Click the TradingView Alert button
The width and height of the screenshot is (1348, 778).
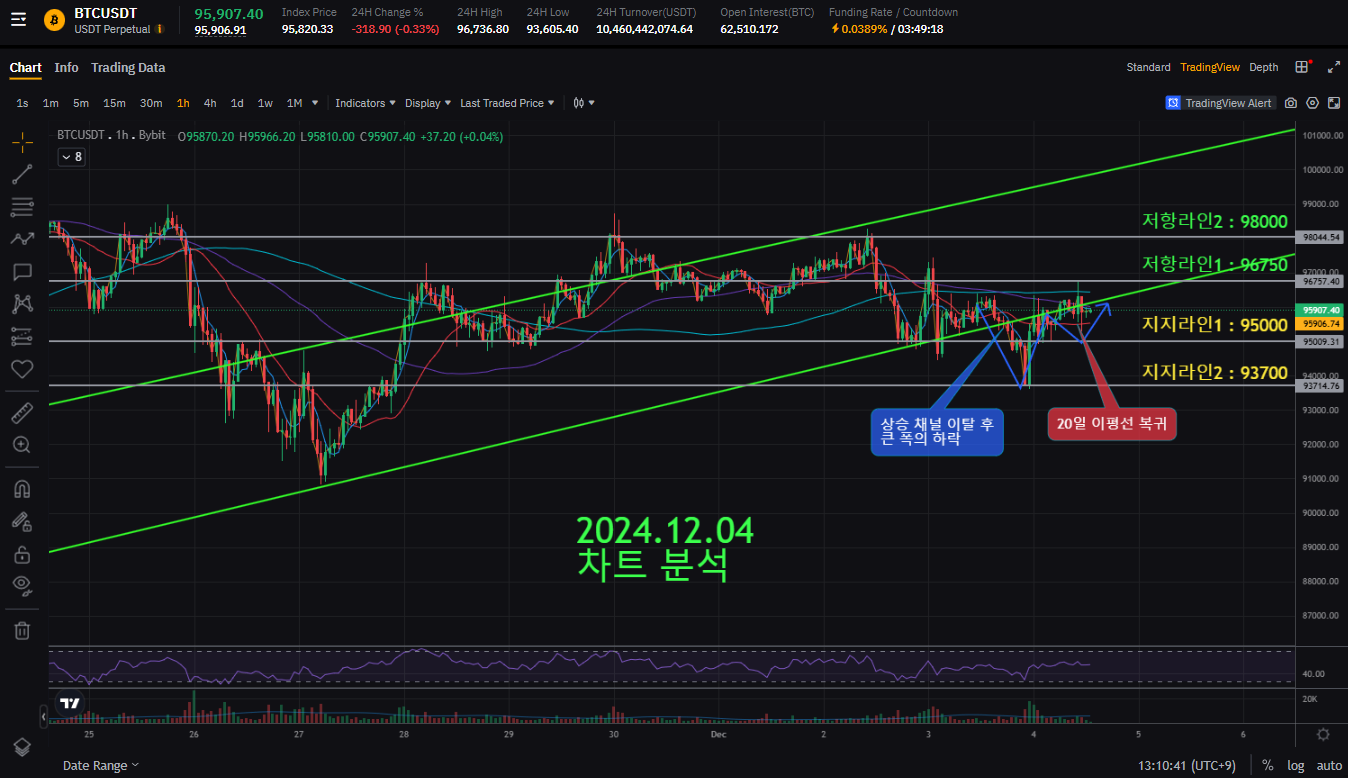(1220, 103)
